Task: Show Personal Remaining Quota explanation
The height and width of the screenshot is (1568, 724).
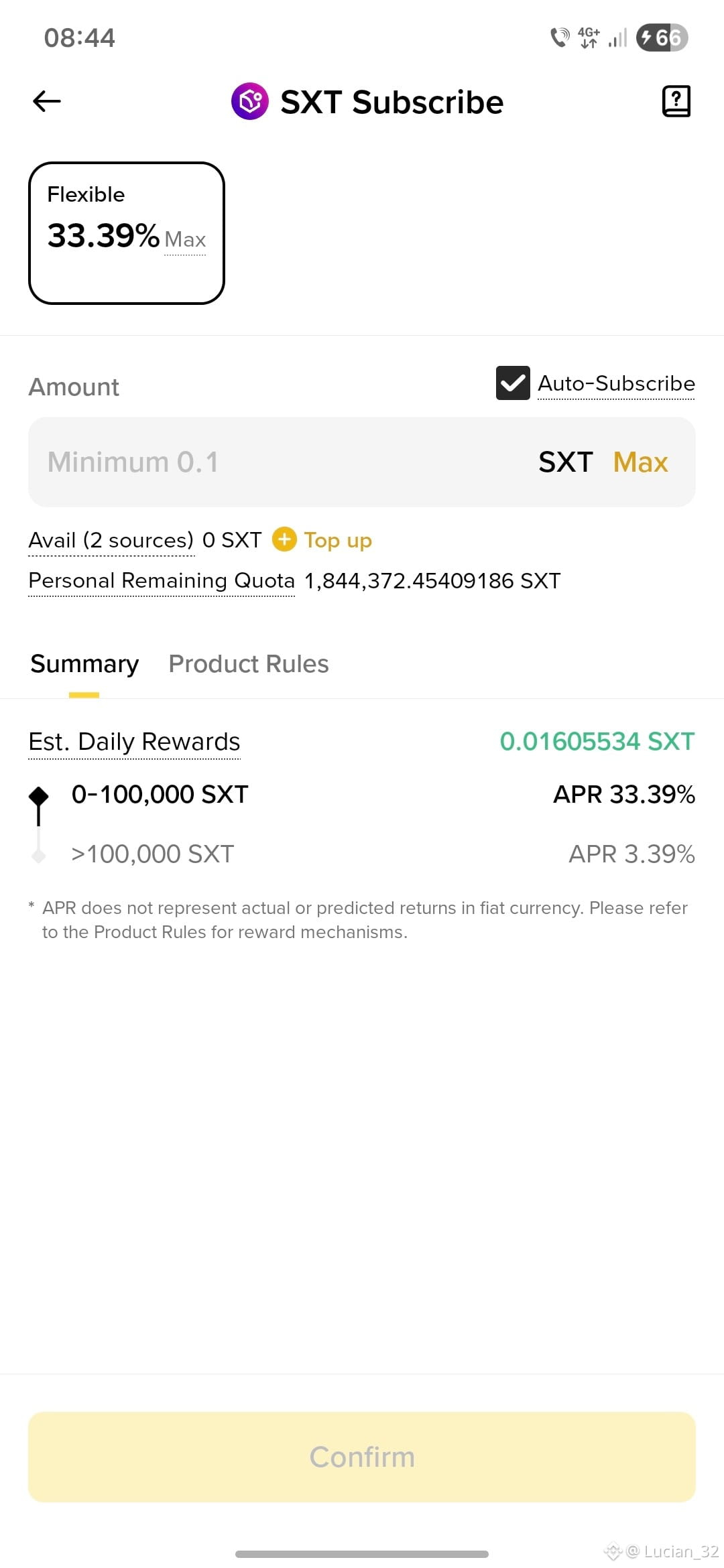Action: click(x=162, y=580)
